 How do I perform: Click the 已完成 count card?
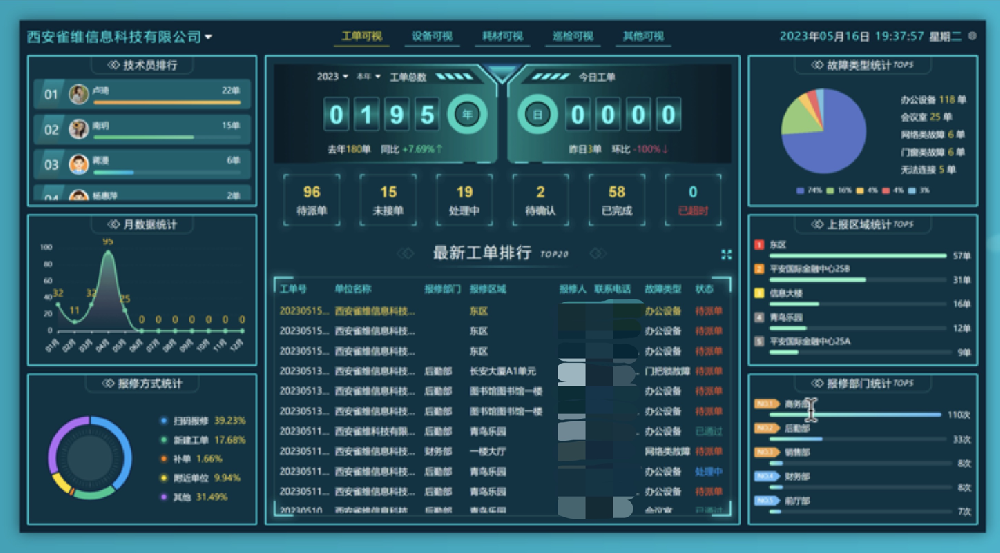[616, 200]
